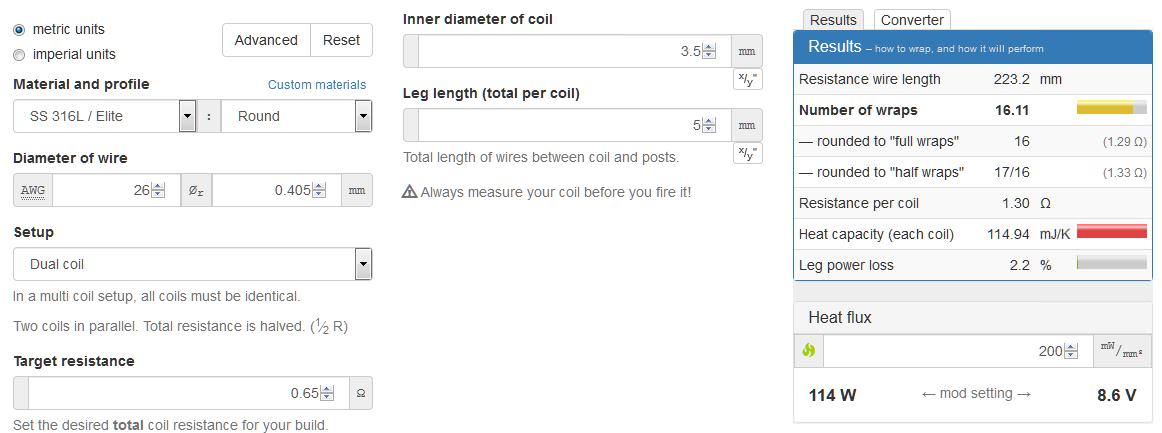Click the wire diameter symbol icon

click(196, 190)
